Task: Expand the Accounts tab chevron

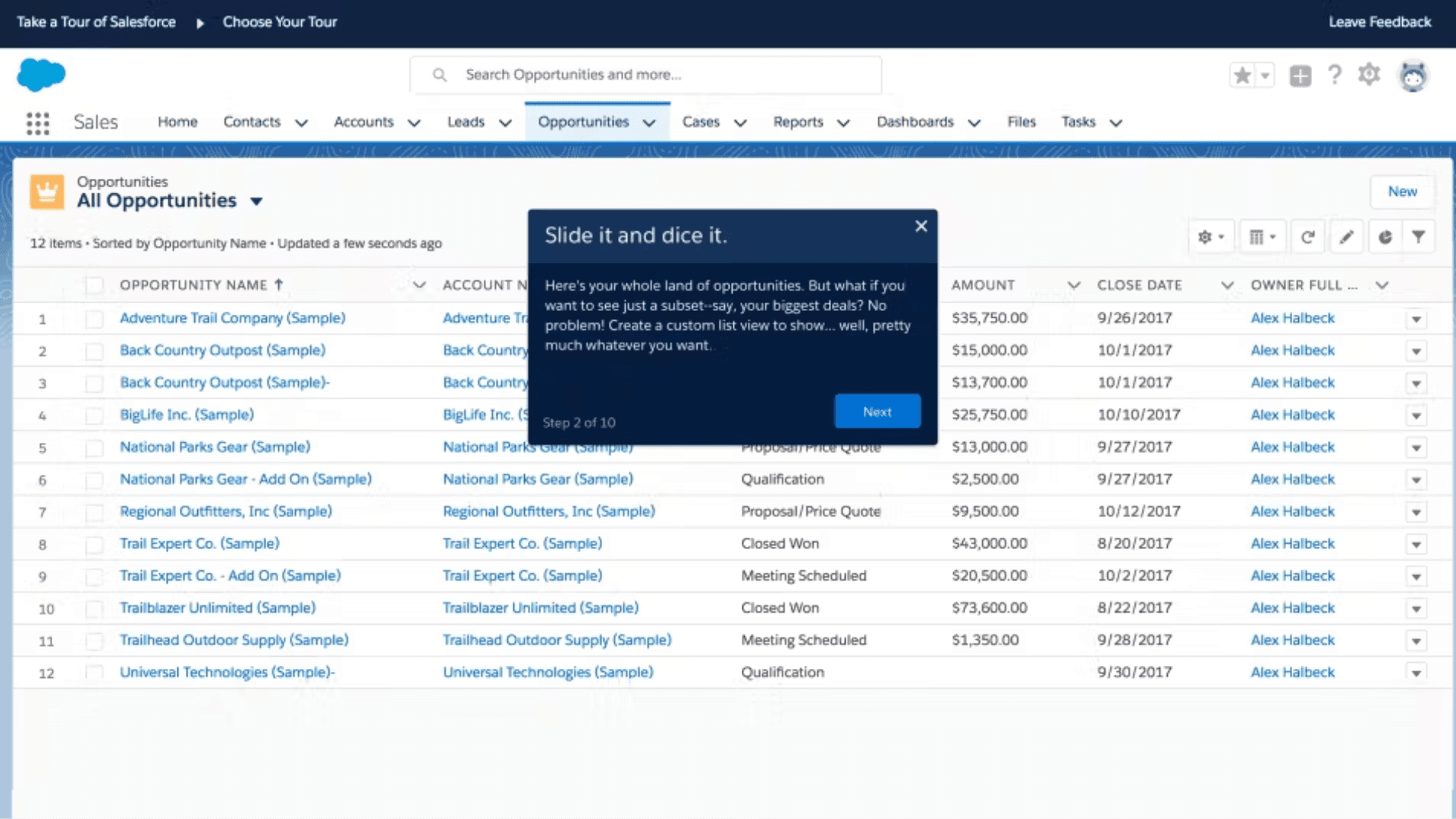Action: [x=414, y=123]
